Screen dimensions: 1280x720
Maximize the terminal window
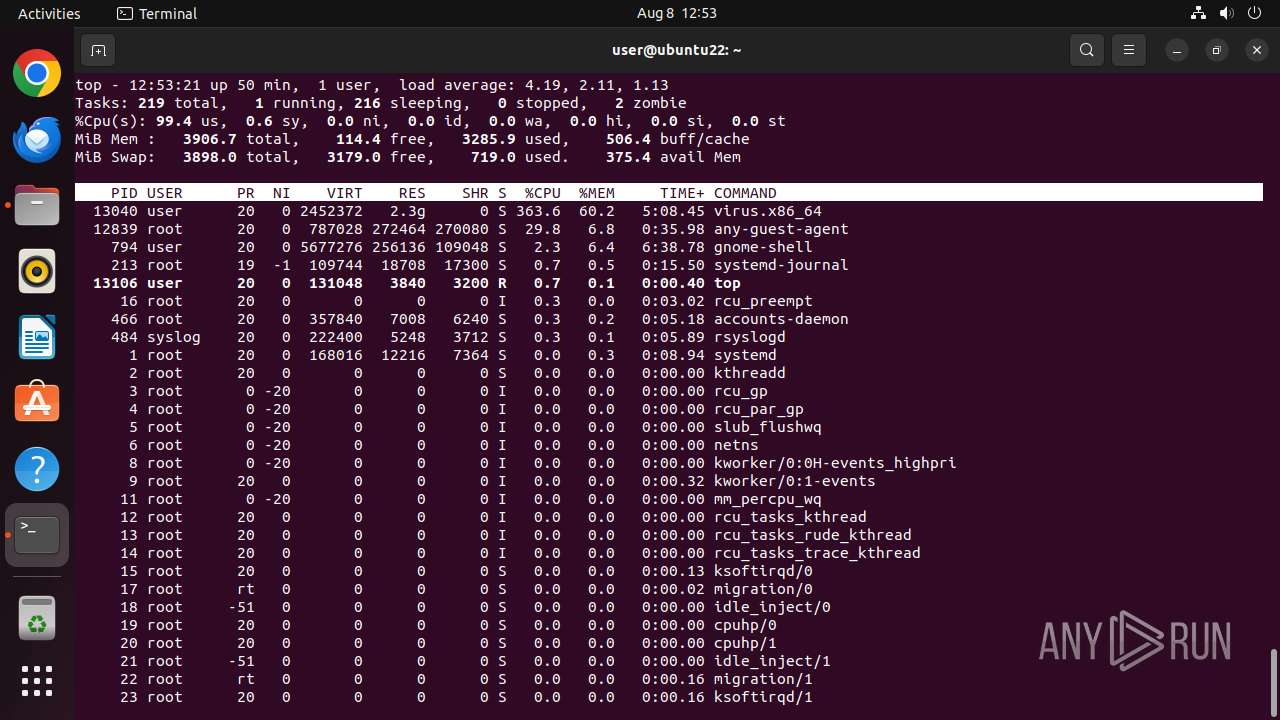click(x=1217, y=50)
